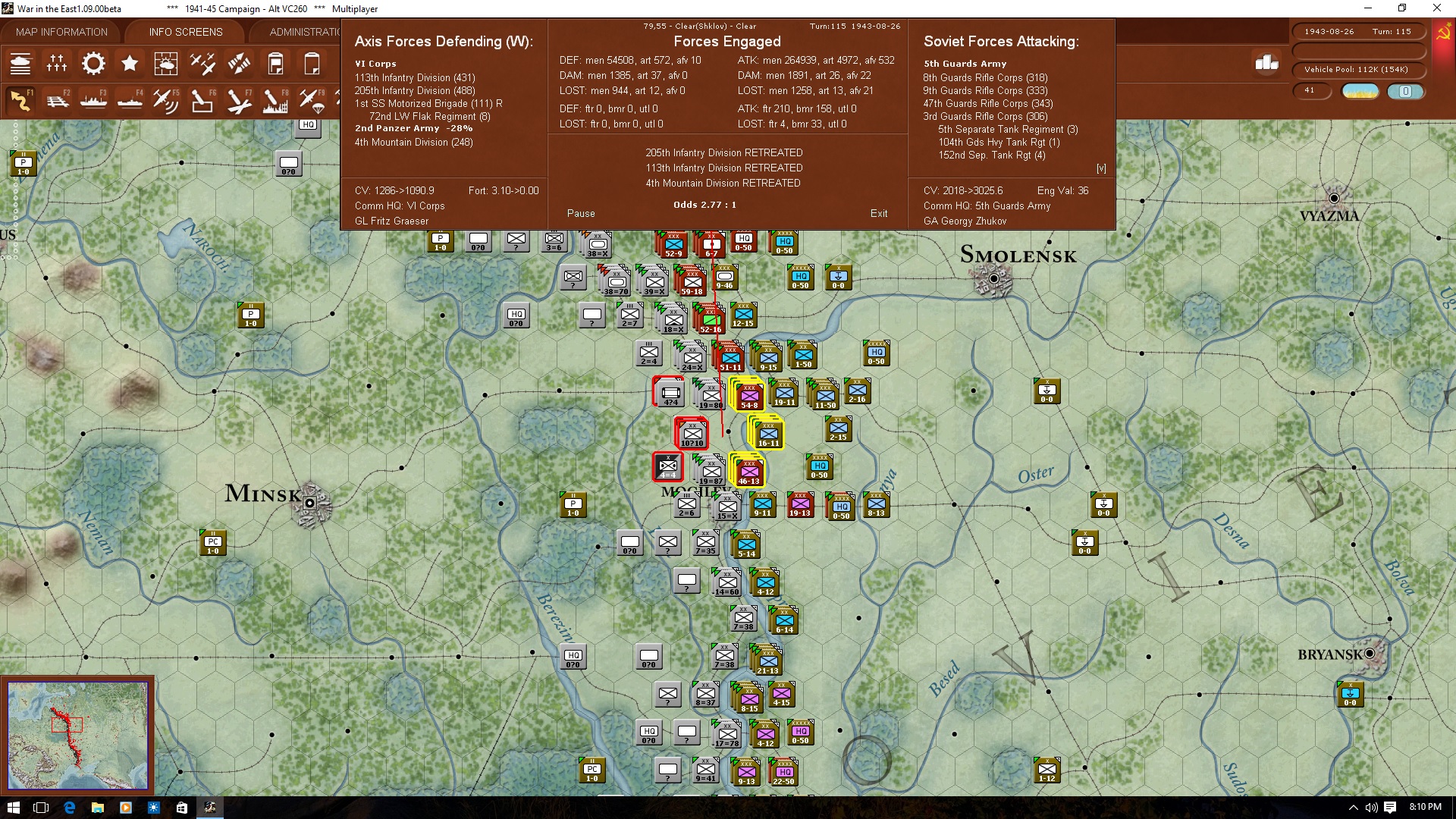This screenshot has height=819, width=1456.
Task: Click Exit in combat report
Action: (879, 214)
